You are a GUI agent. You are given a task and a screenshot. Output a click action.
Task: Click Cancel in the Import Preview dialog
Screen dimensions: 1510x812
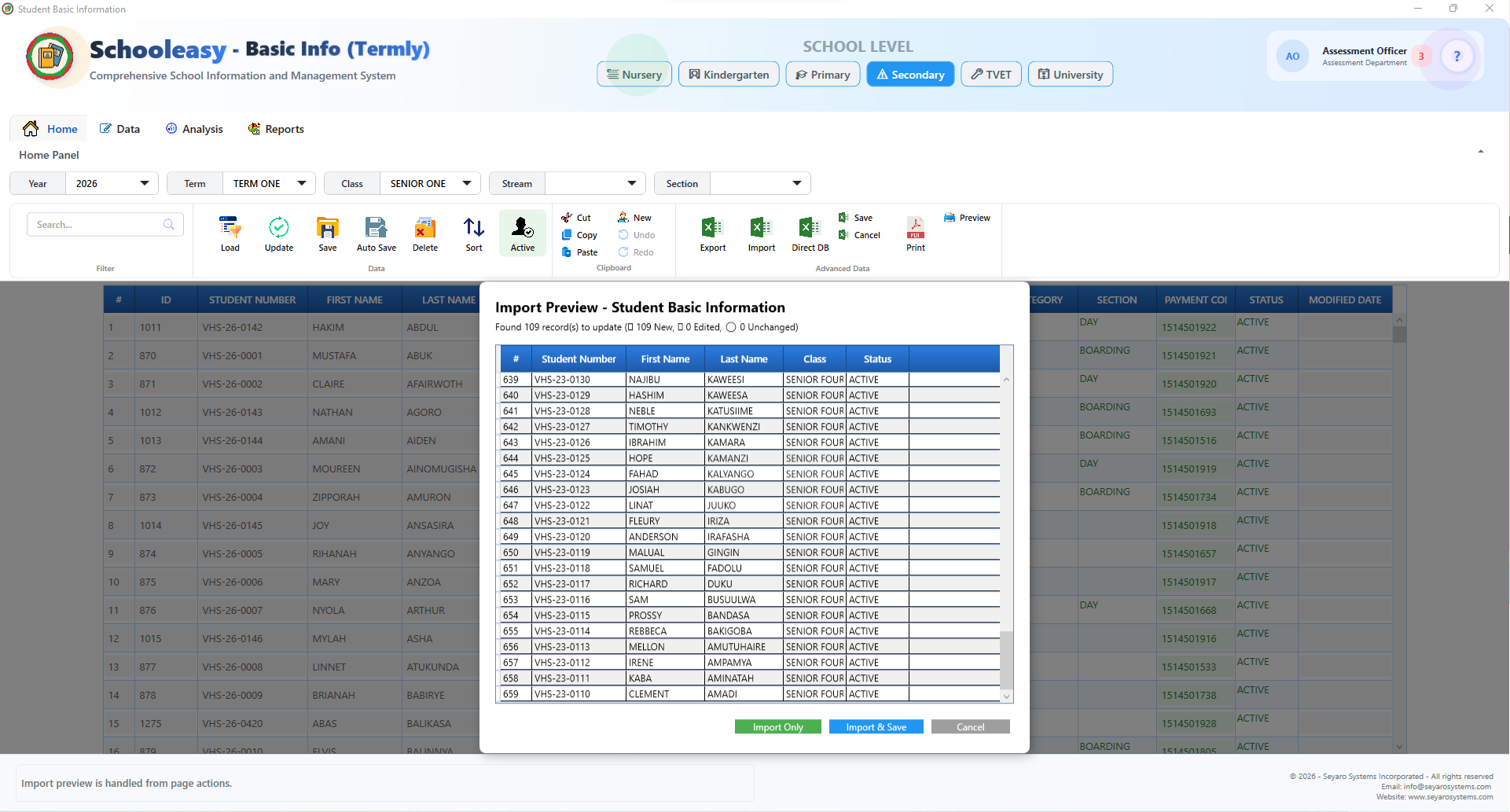[x=970, y=727]
